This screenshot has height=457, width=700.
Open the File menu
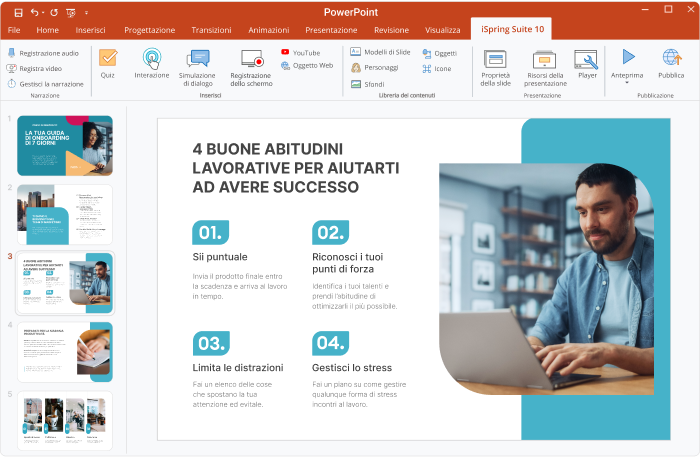tap(14, 30)
